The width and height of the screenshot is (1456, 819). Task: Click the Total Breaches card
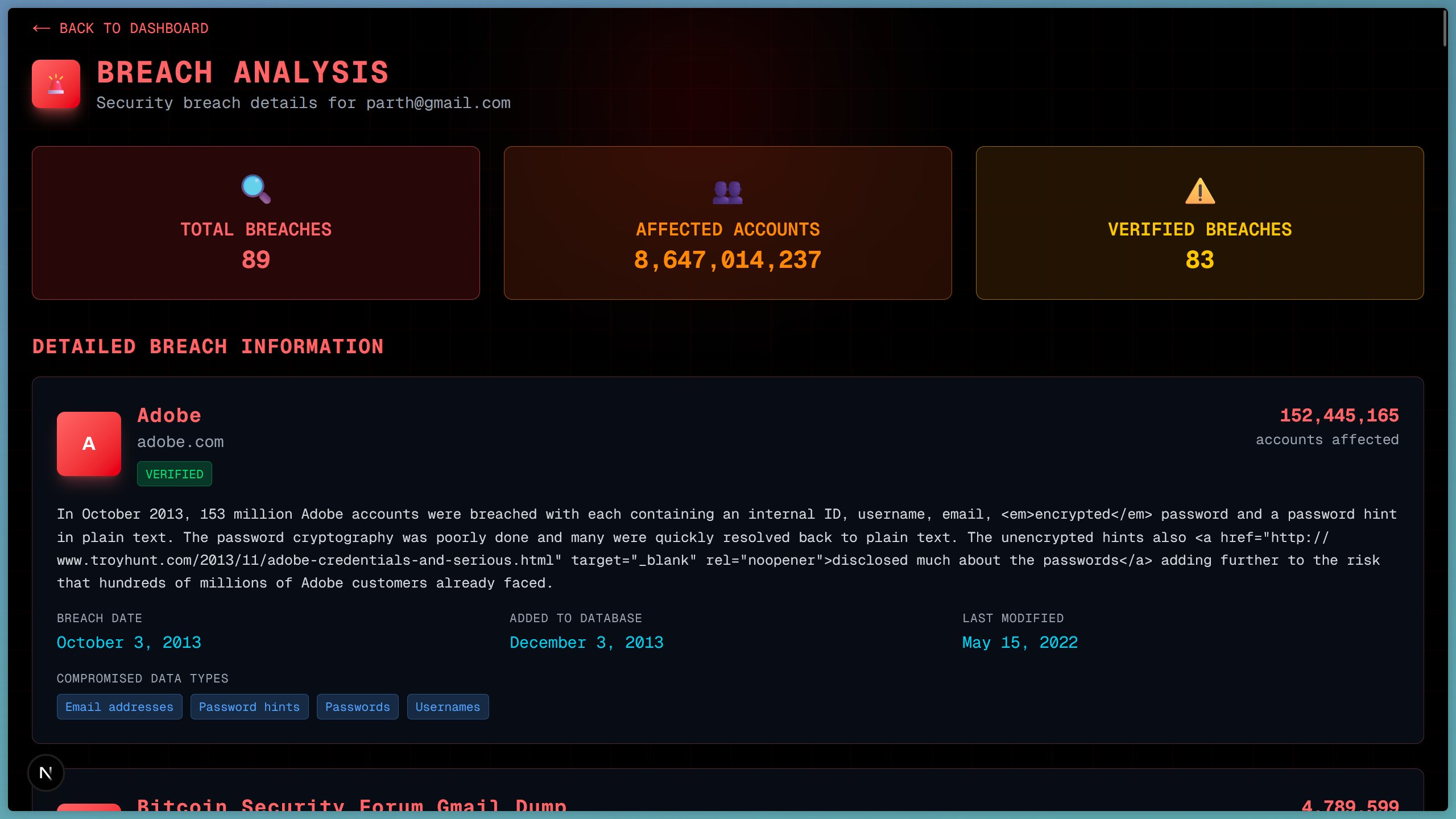pos(256,223)
